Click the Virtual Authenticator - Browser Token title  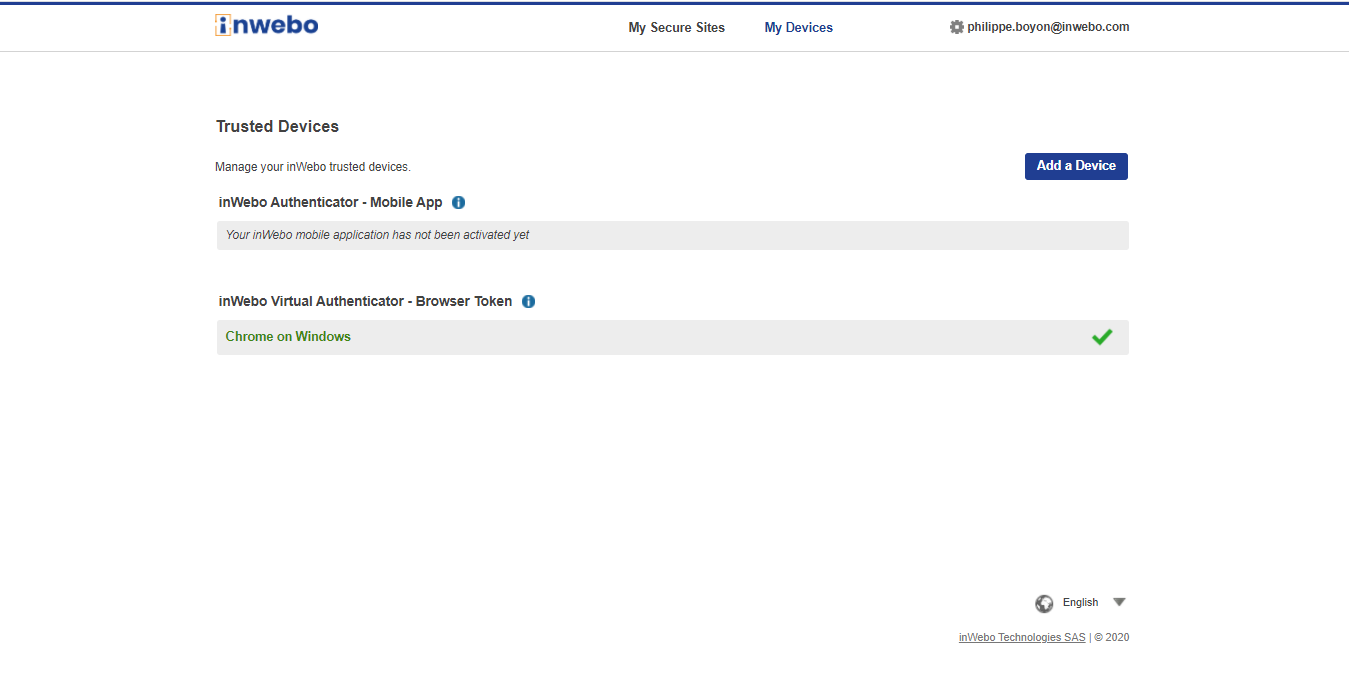click(365, 301)
